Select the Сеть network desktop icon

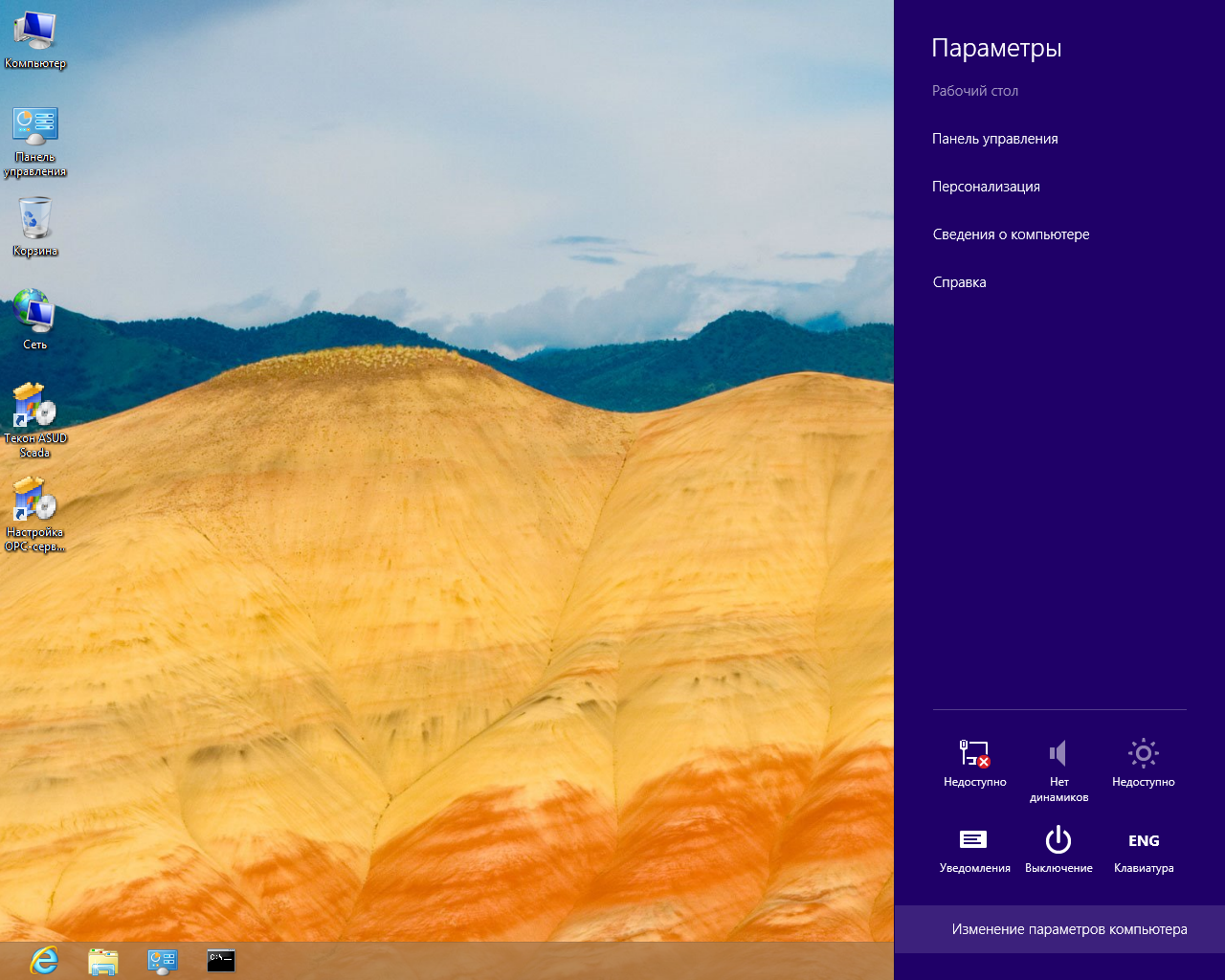point(35,312)
